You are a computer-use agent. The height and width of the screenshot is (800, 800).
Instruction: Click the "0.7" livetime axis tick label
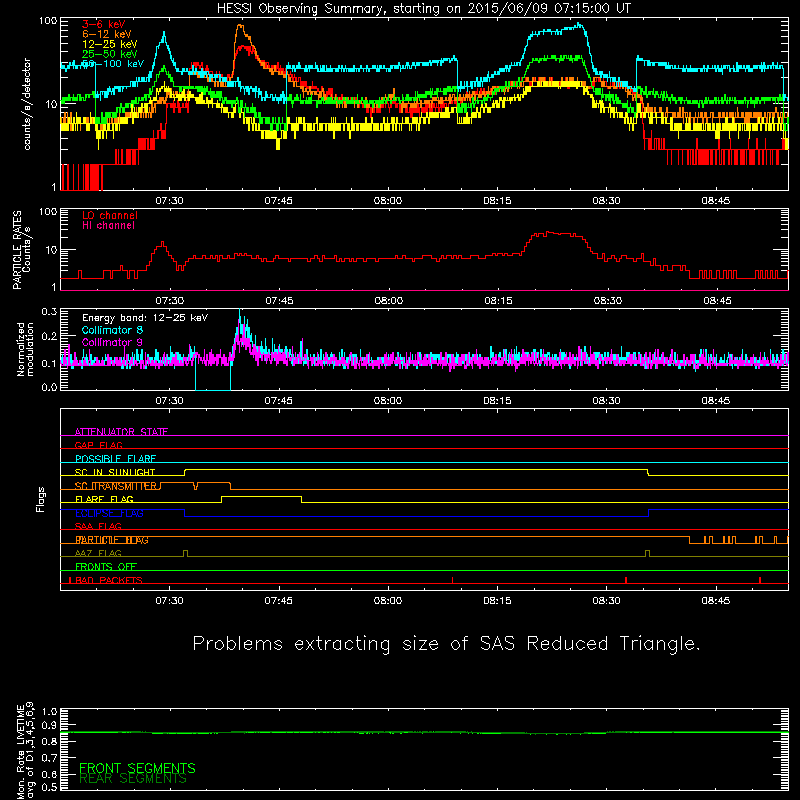point(49,758)
